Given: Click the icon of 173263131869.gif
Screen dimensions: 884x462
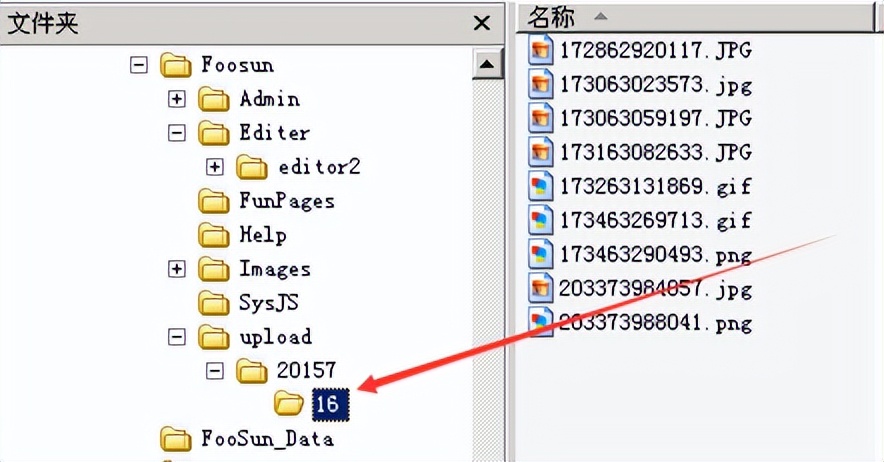Looking at the screenshot, I should [x=540, y=187].
